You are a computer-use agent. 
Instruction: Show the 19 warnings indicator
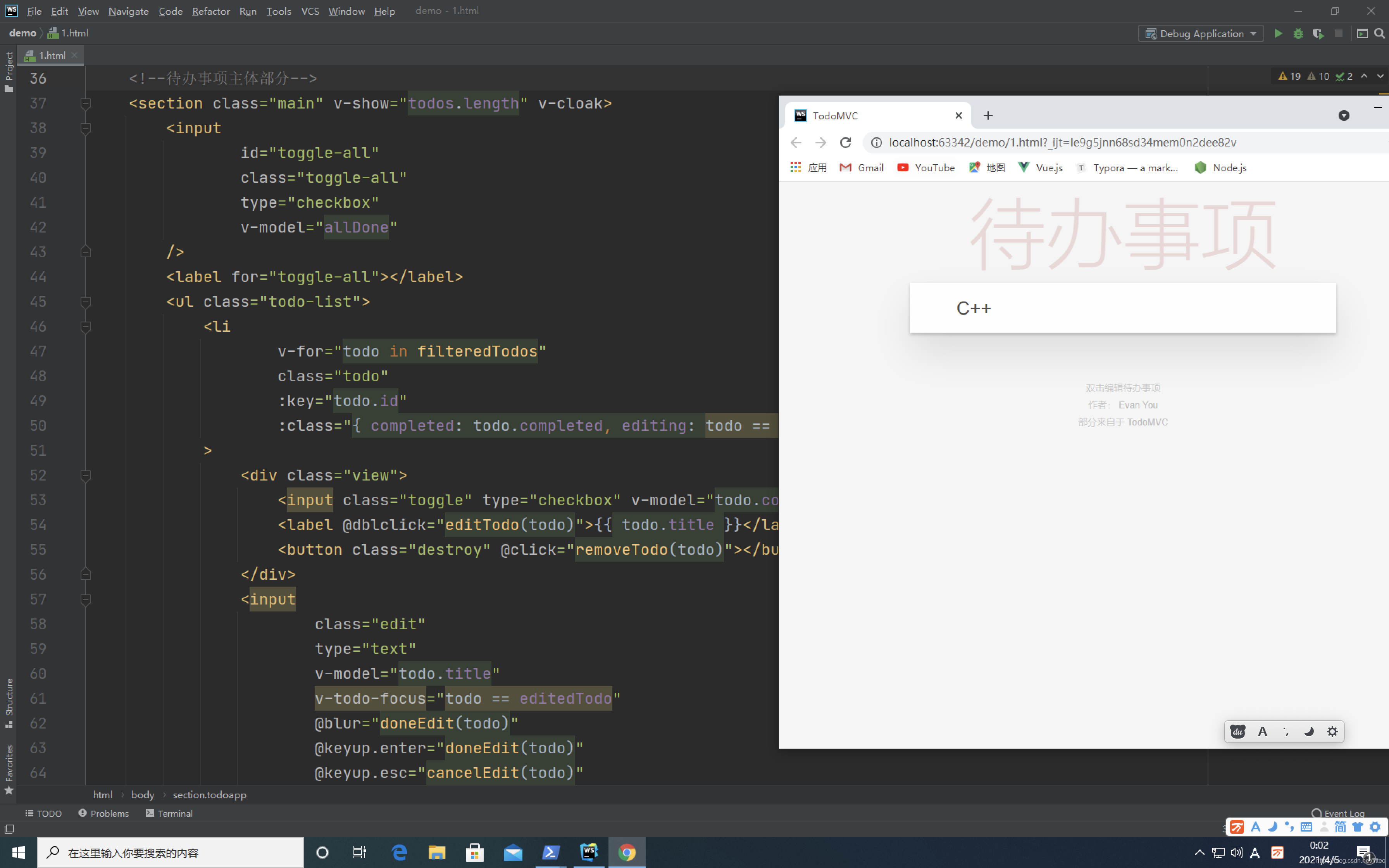[x=1289, y=76]
